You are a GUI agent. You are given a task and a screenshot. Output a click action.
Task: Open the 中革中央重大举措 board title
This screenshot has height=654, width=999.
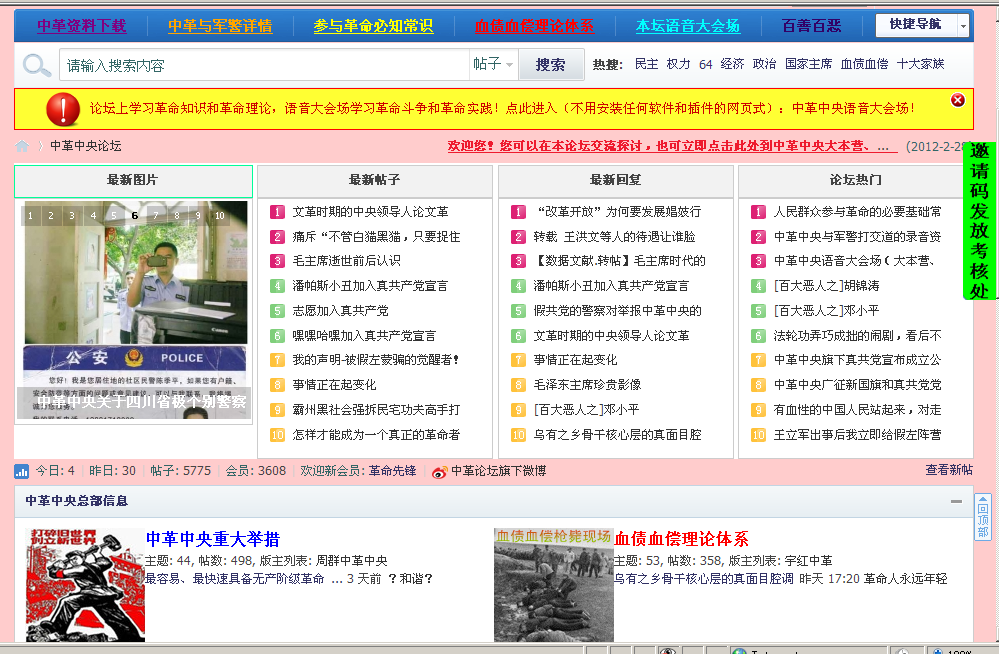[x=213, y=539]
